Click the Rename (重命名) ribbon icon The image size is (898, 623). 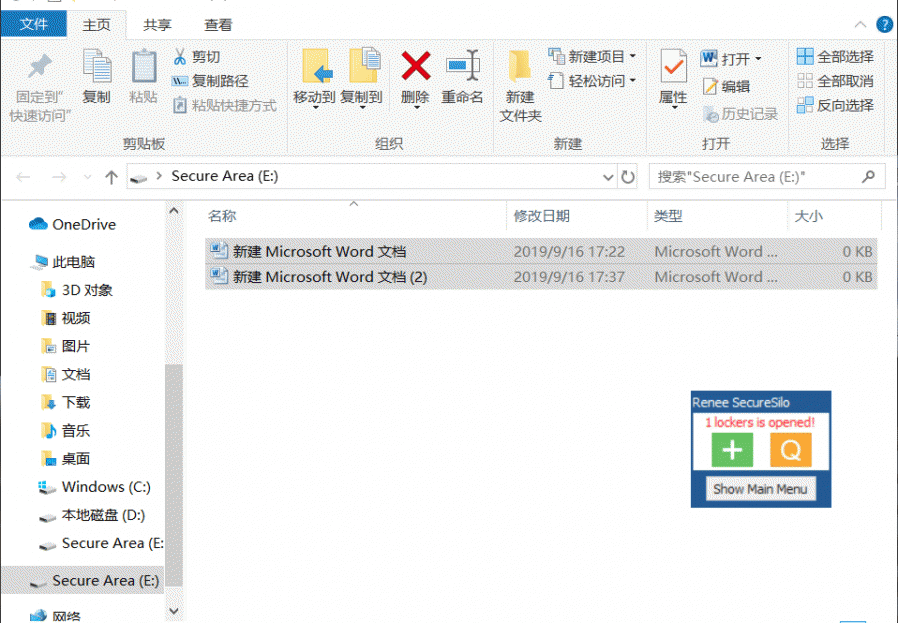tap(462, 66)
